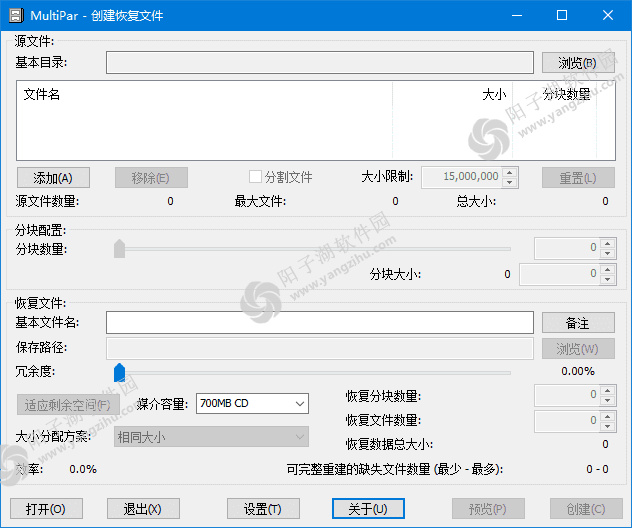The image size is (632, 528).
Task: Click the 浏览(W) browse button
Action: click(x=578, y=348)
